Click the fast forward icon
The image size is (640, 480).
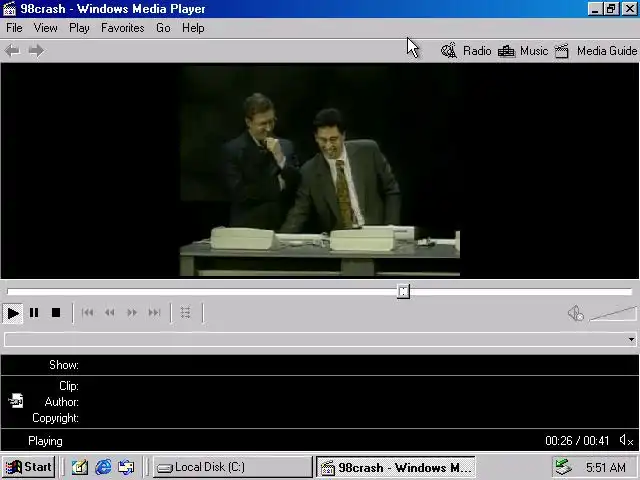132,313
